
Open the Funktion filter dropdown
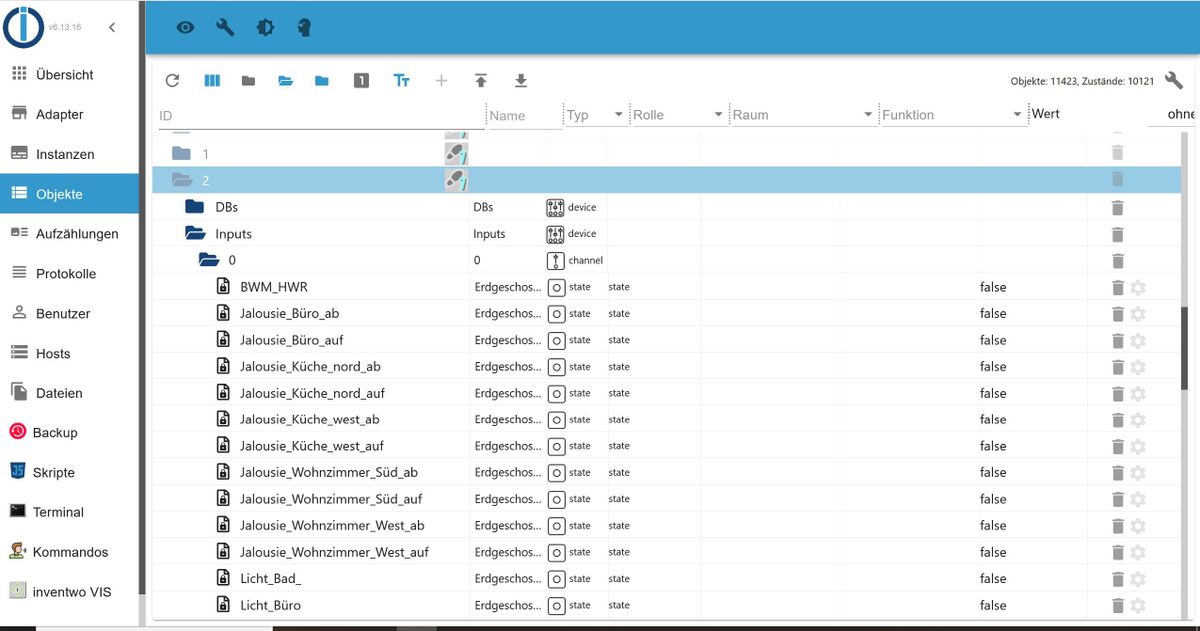tap(953, 115)
